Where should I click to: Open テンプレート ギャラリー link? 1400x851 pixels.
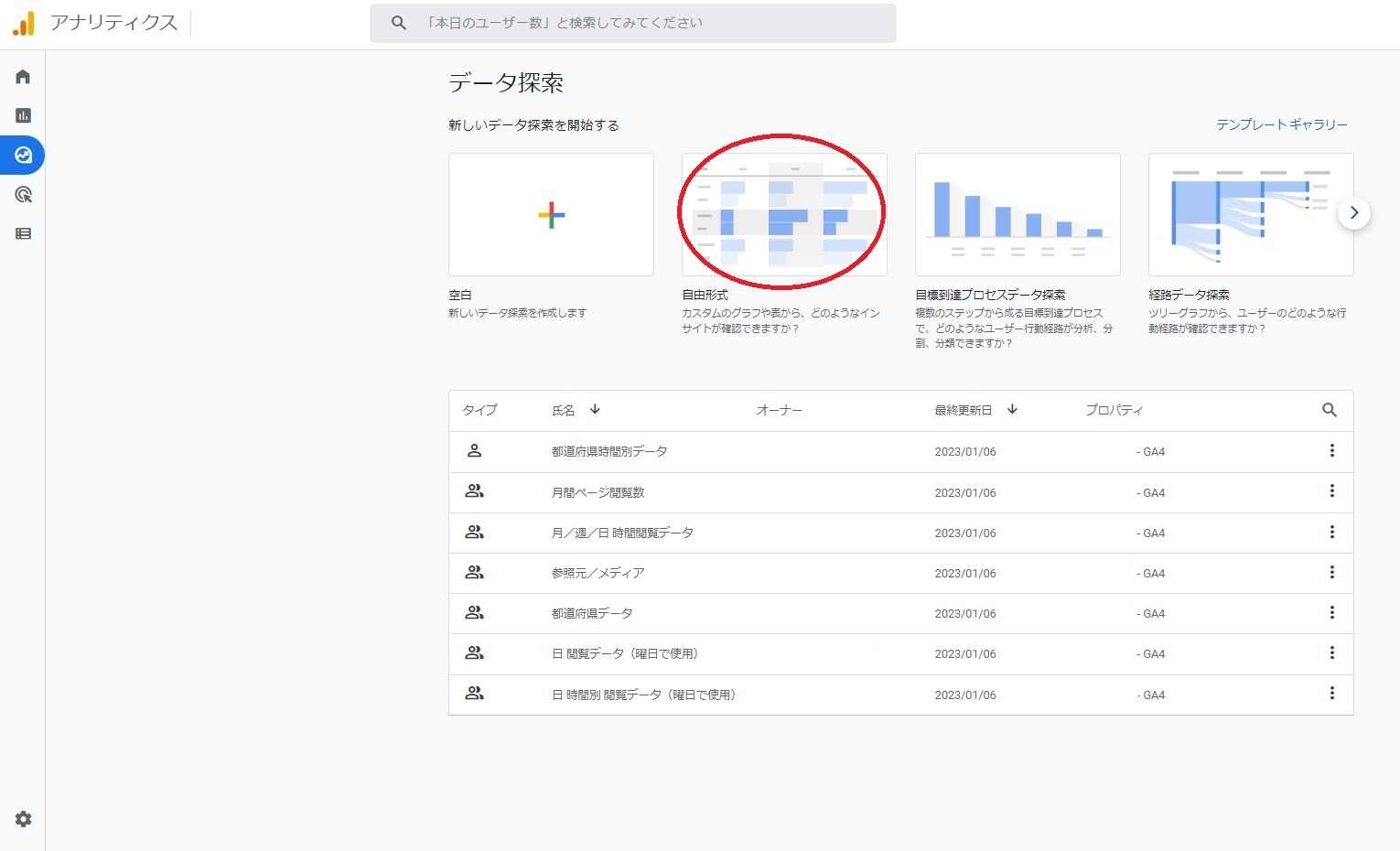(1282, 124)
